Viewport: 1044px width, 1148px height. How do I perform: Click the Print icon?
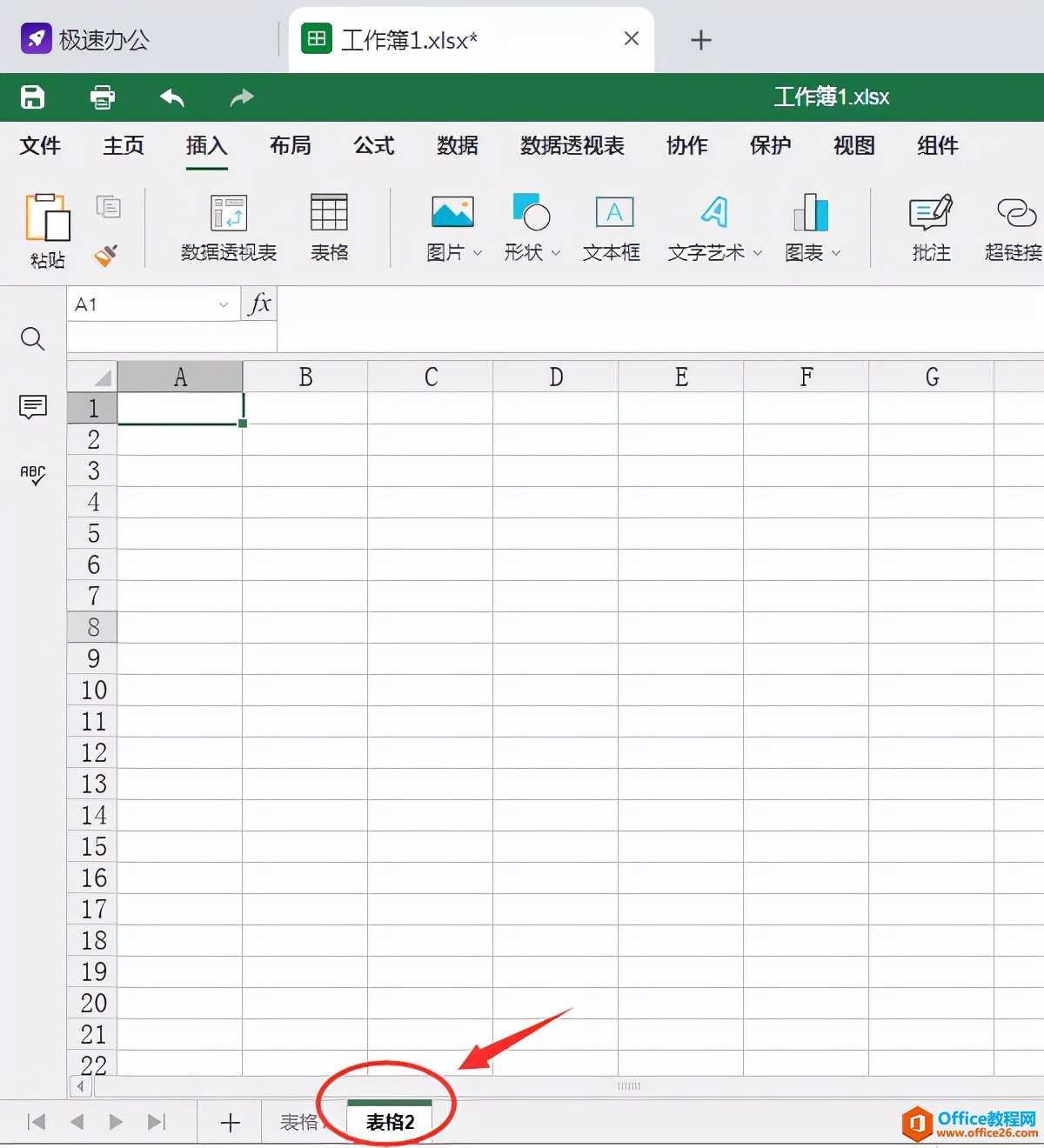point(103,97)
